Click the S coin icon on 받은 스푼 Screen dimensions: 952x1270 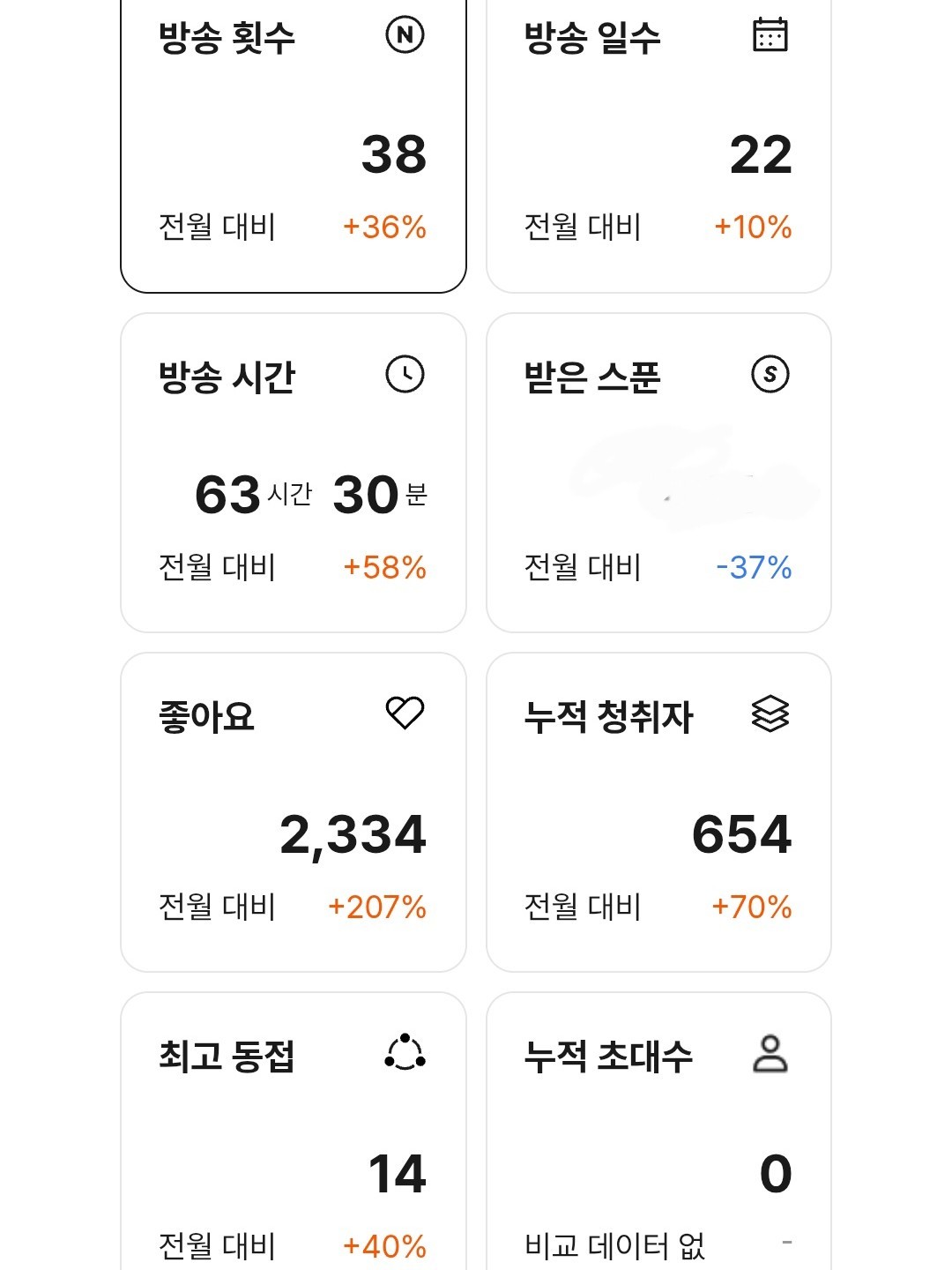[x=770, y=374]
